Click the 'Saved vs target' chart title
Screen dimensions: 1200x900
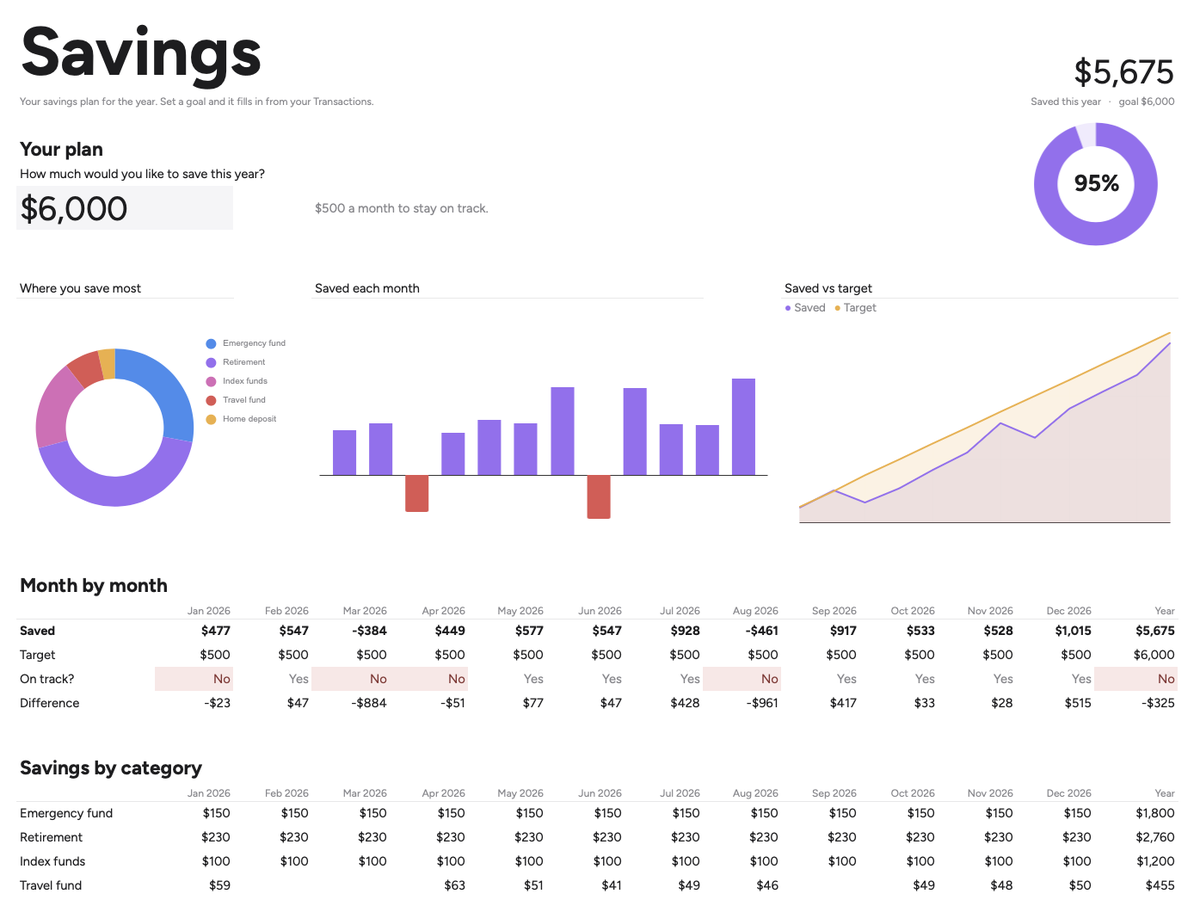828,288
